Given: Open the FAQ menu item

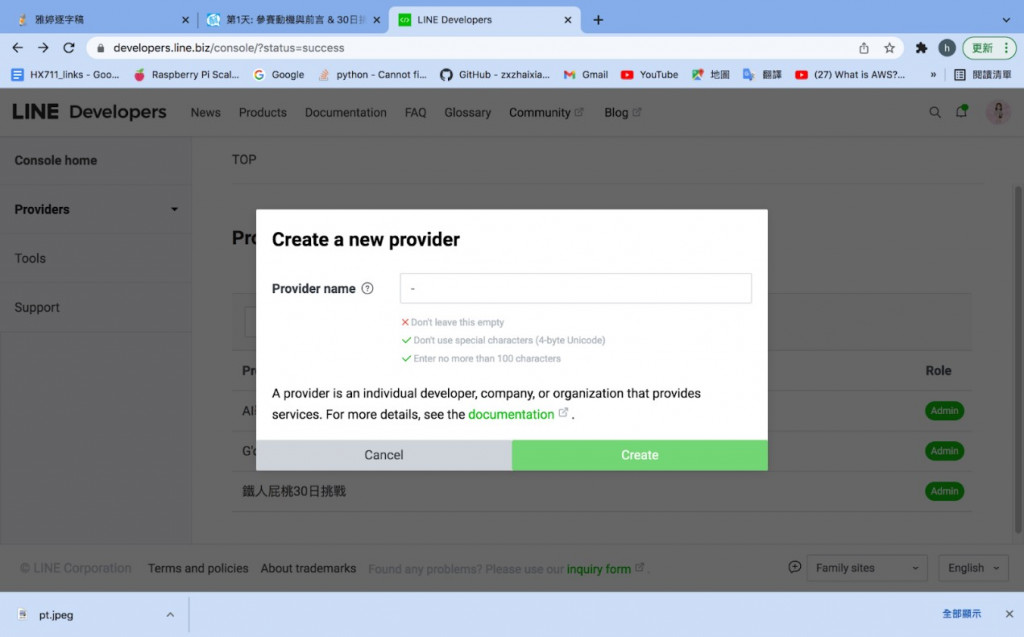Looking at the screenshot, I should point(415,112).
